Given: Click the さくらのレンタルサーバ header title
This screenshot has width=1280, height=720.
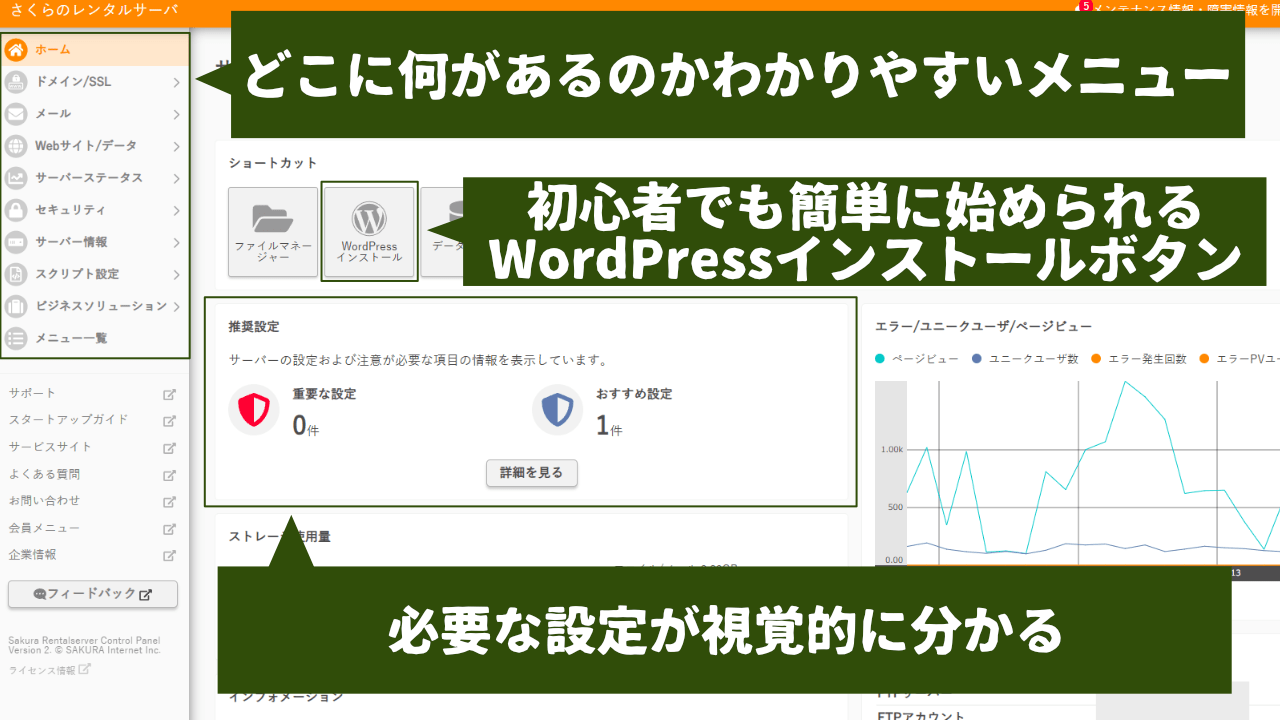Looking at the screenshot, I should [x=94, y=10].
